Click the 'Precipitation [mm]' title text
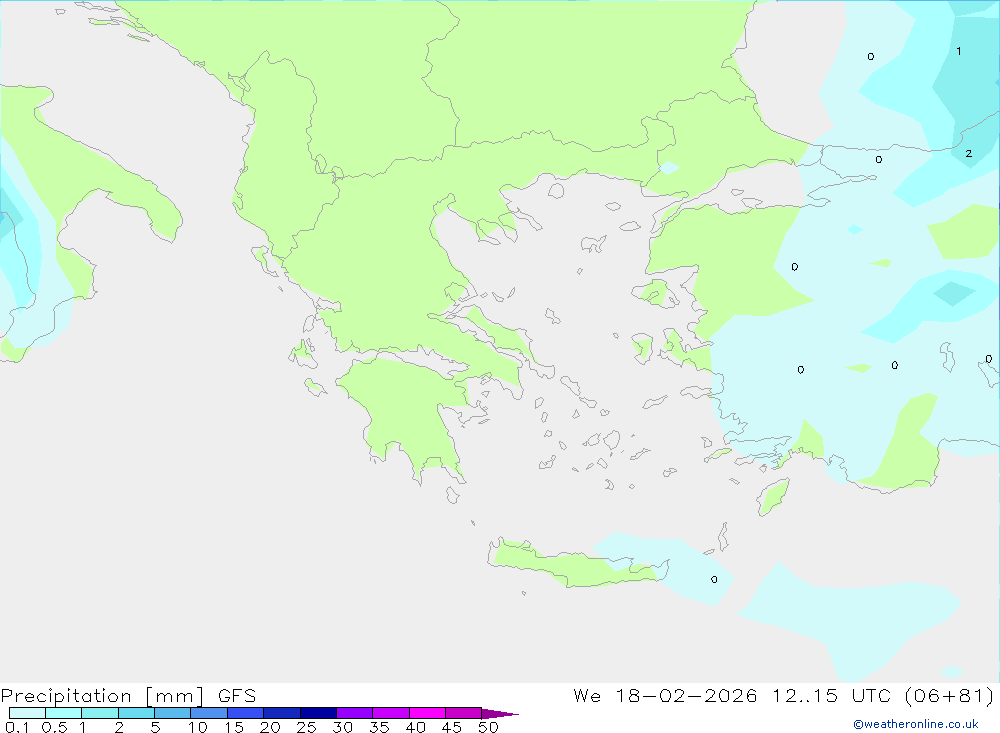 pyautogui.click(x=102, y=696)
